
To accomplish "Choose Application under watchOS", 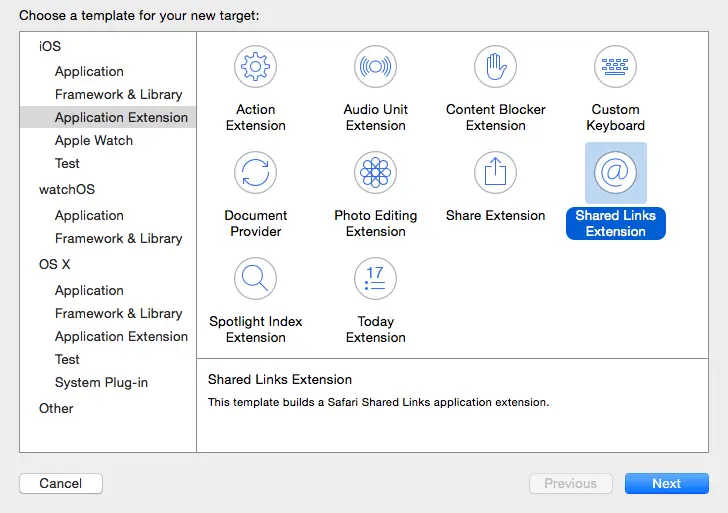I will (89, 215).
